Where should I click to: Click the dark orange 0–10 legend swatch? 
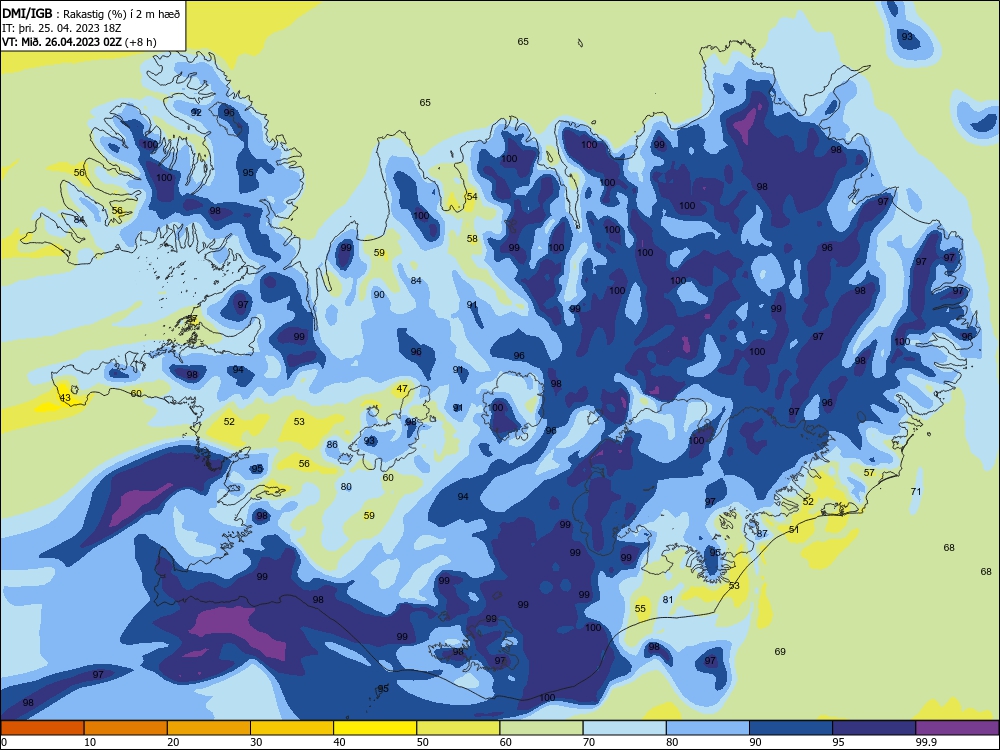[x=42, y=728]
